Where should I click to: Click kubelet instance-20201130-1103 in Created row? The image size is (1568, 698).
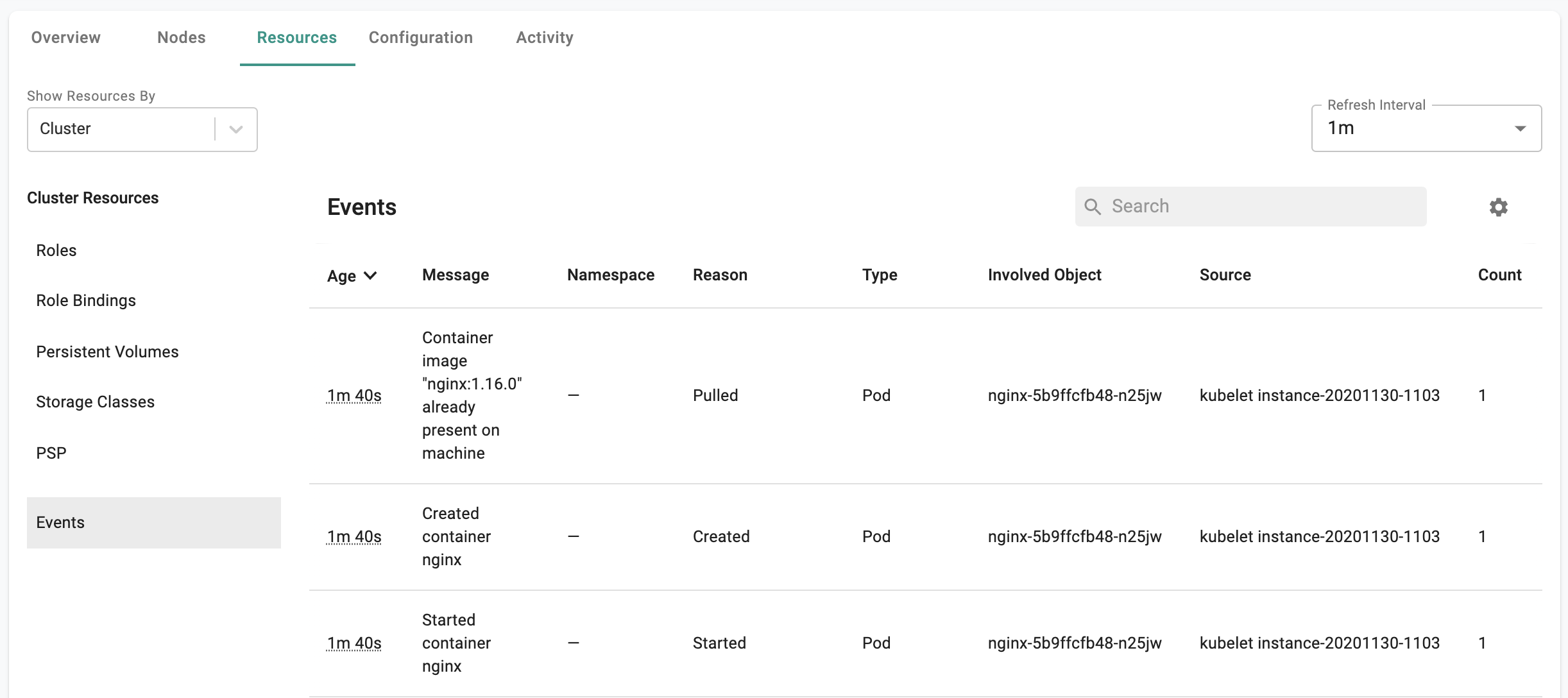(1320, 536)
